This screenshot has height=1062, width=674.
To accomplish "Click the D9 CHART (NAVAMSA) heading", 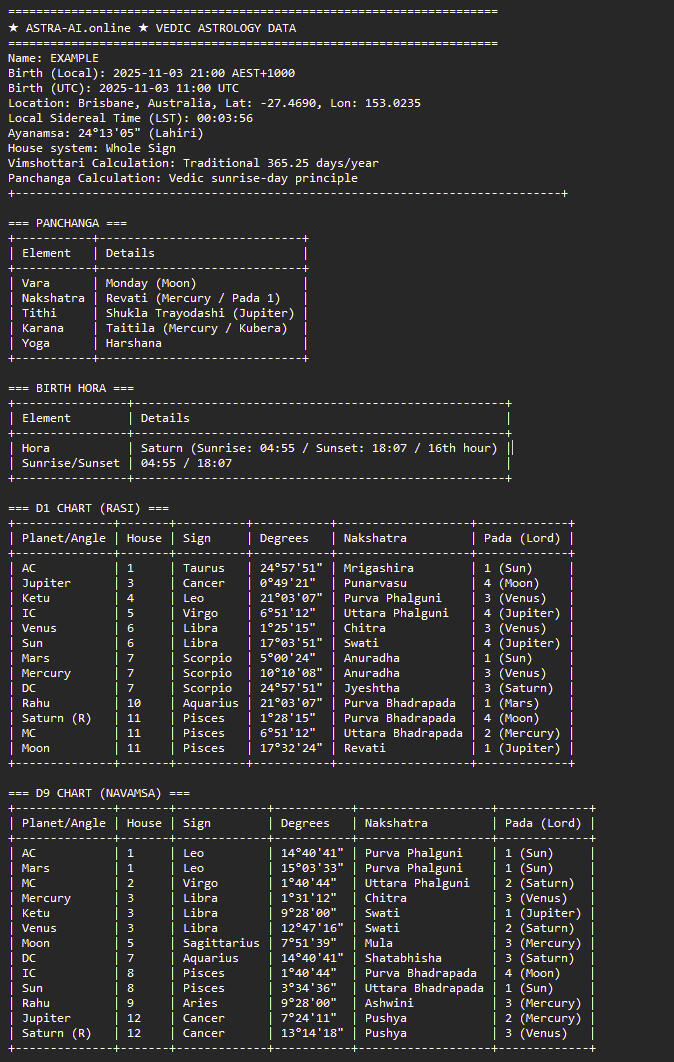I will pyautogui.click(x=98, y=793).
